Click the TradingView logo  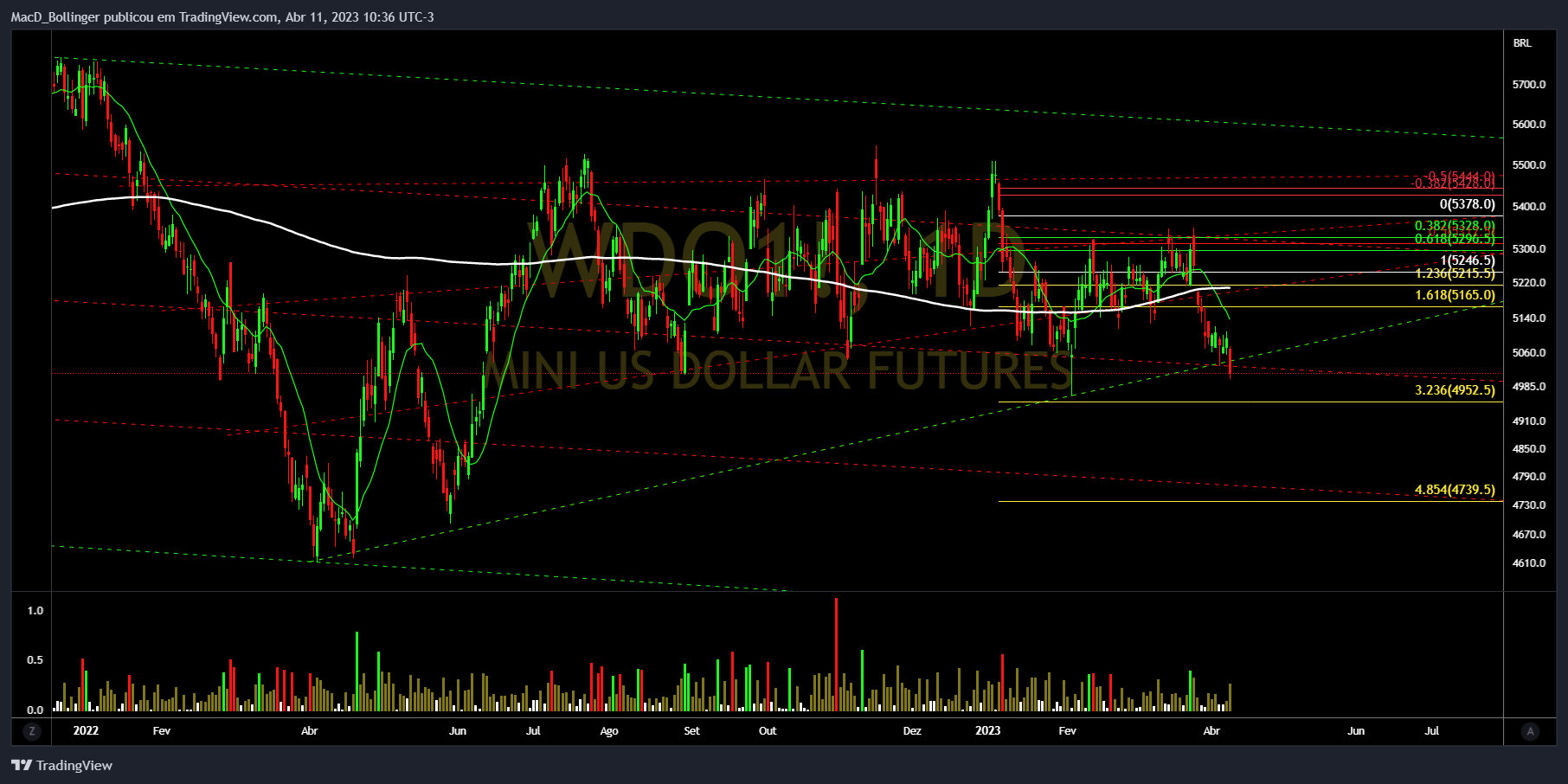[61, 765]
